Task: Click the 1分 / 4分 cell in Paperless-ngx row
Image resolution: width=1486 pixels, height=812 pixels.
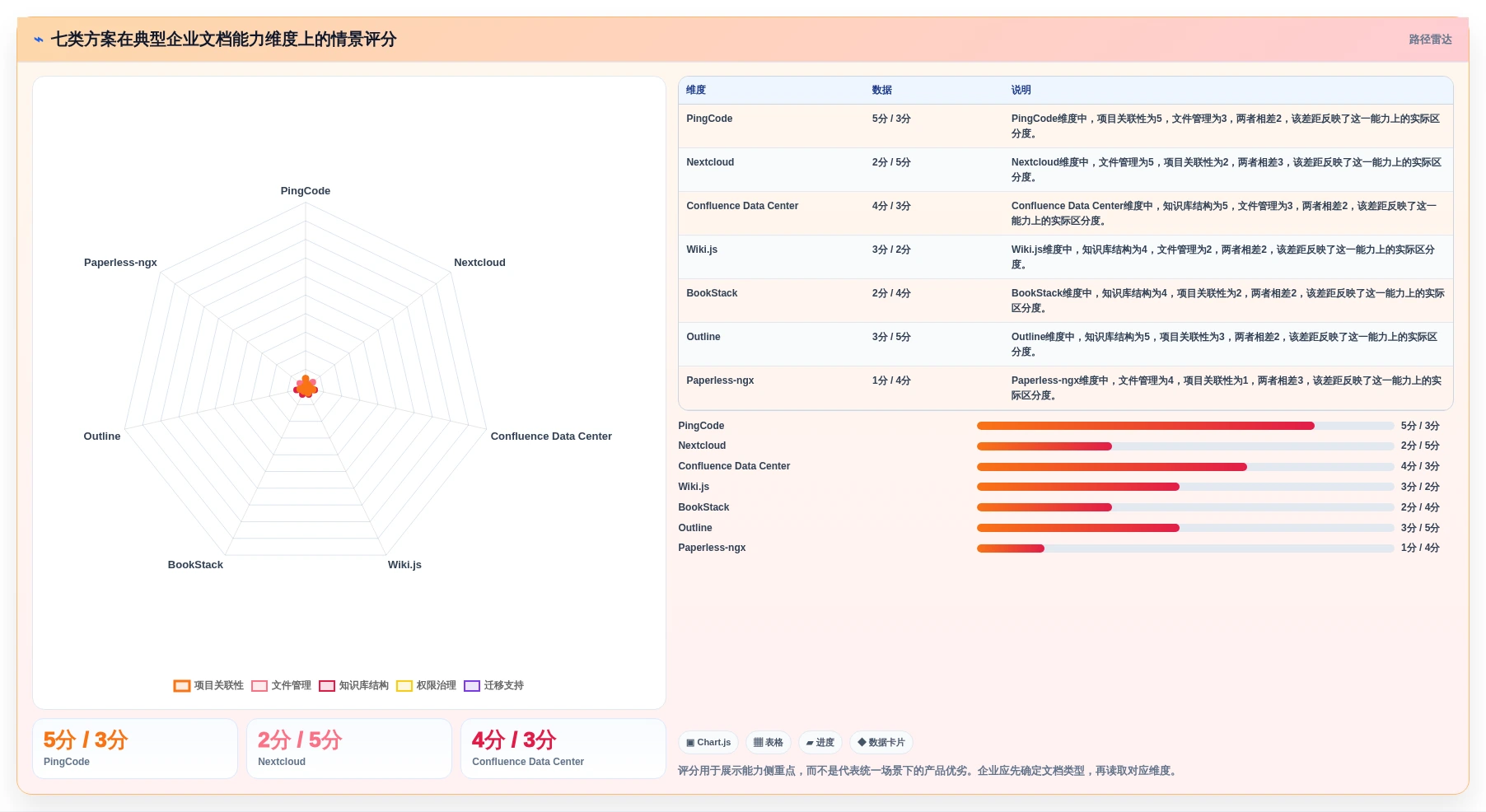Action: (891, 380)
